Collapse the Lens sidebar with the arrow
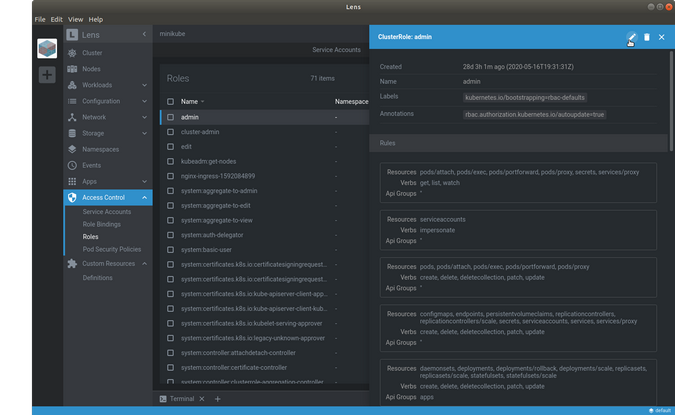This screenshot has width=675, height=415. (144, 35)
